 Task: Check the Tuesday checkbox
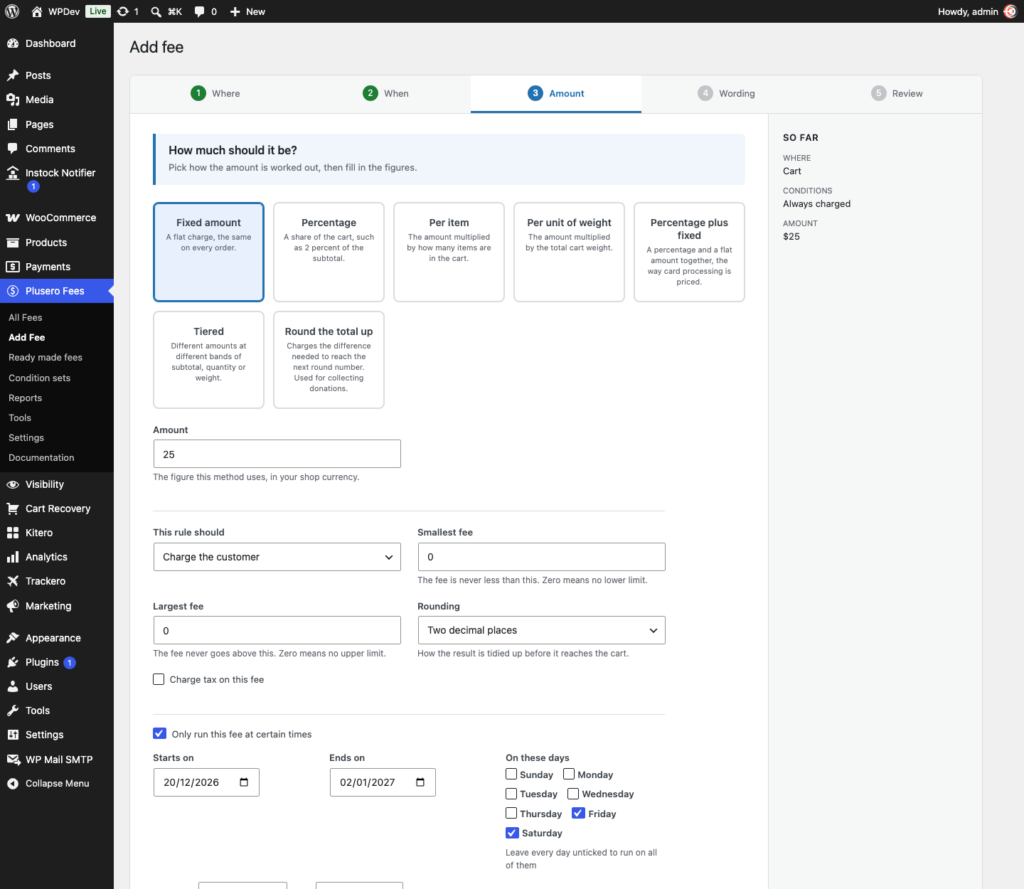(x=511, y=794)
